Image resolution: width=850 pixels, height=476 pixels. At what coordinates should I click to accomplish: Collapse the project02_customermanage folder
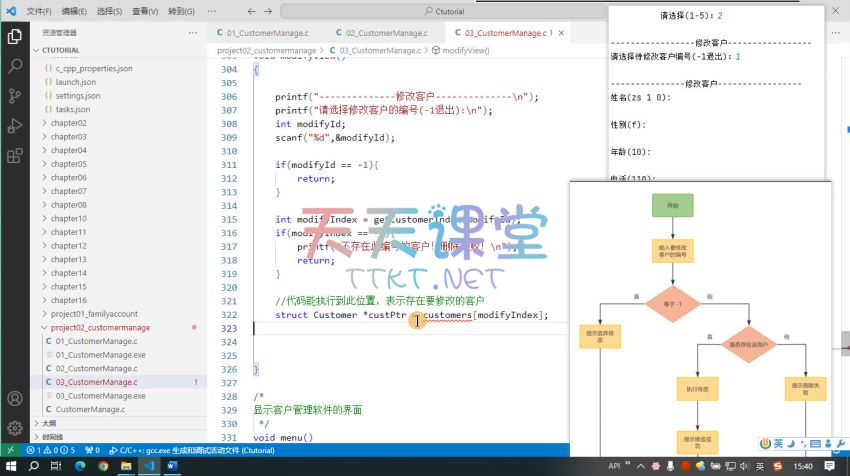[99, 327]
